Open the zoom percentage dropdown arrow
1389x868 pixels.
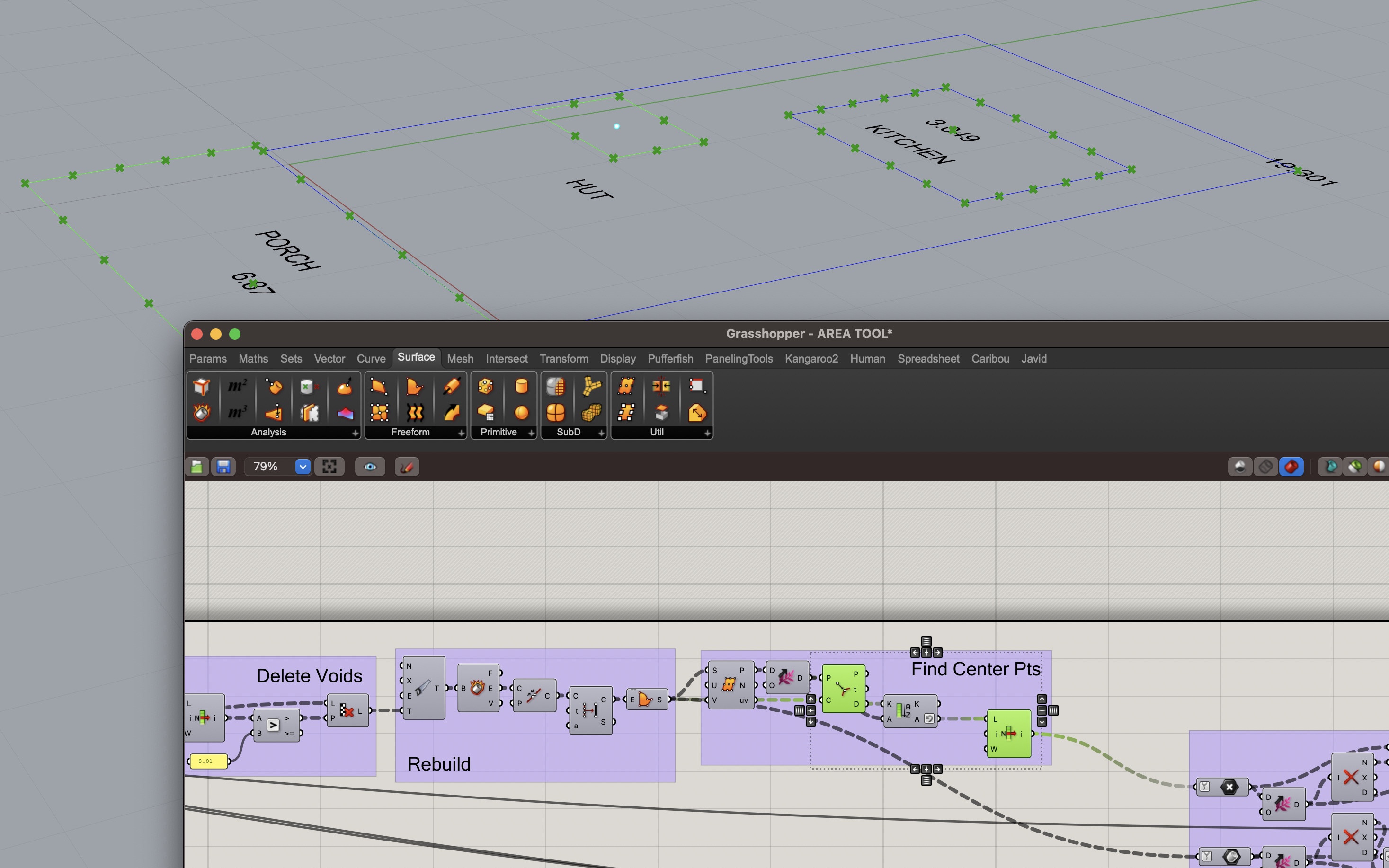point(303,467)
